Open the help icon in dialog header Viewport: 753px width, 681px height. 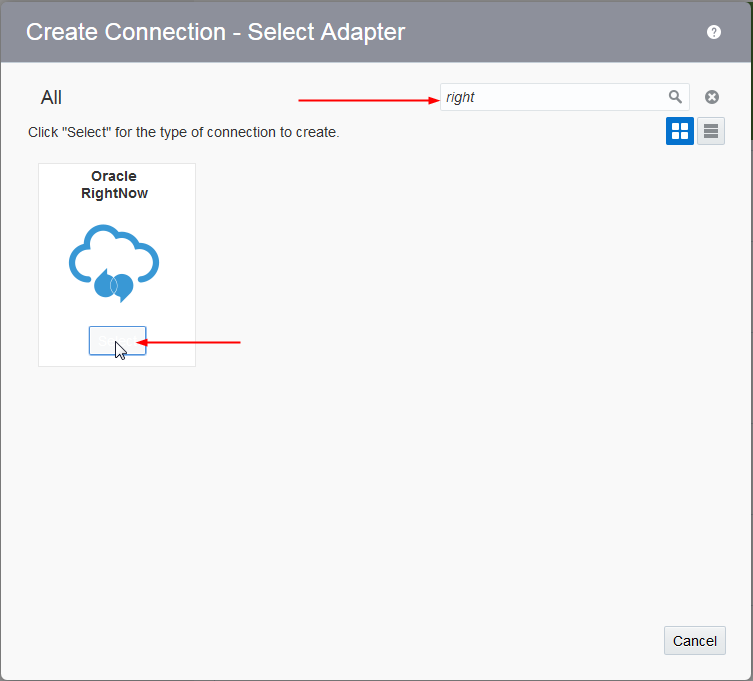tap(714, 32)
